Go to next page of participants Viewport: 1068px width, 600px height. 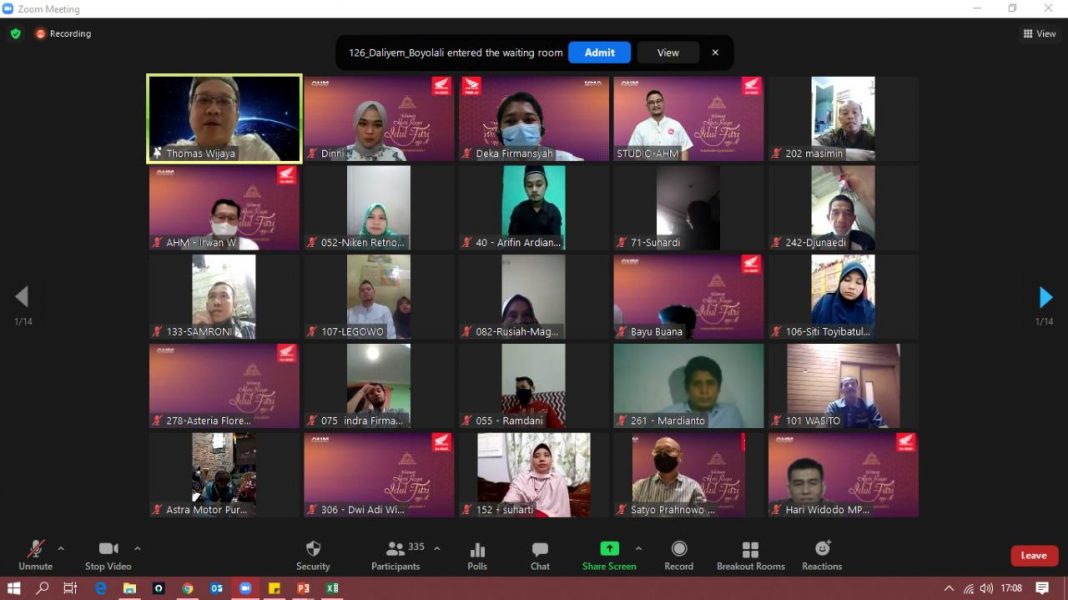1045,297
